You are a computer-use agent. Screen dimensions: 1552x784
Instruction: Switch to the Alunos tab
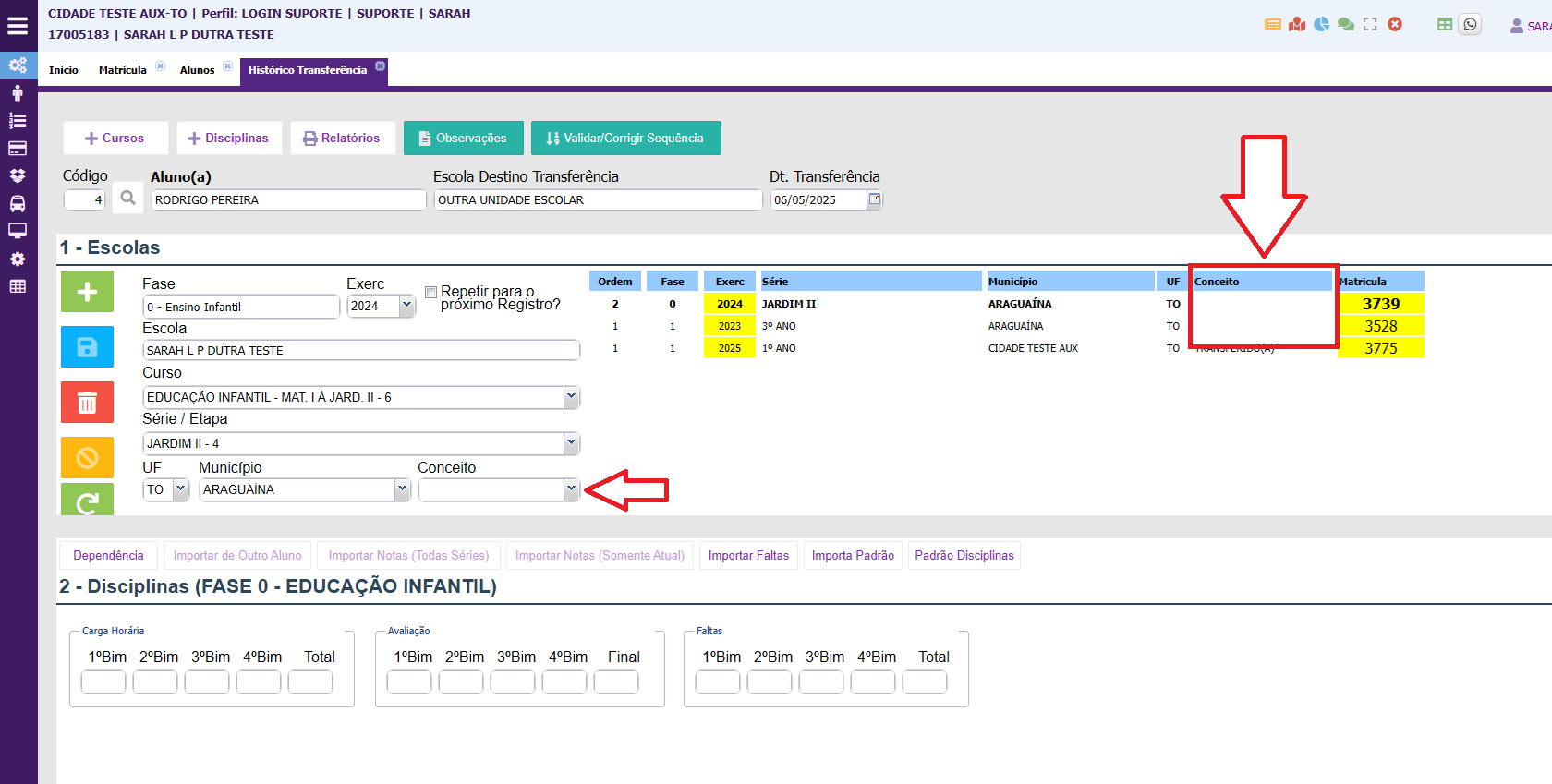coord(197,70)
